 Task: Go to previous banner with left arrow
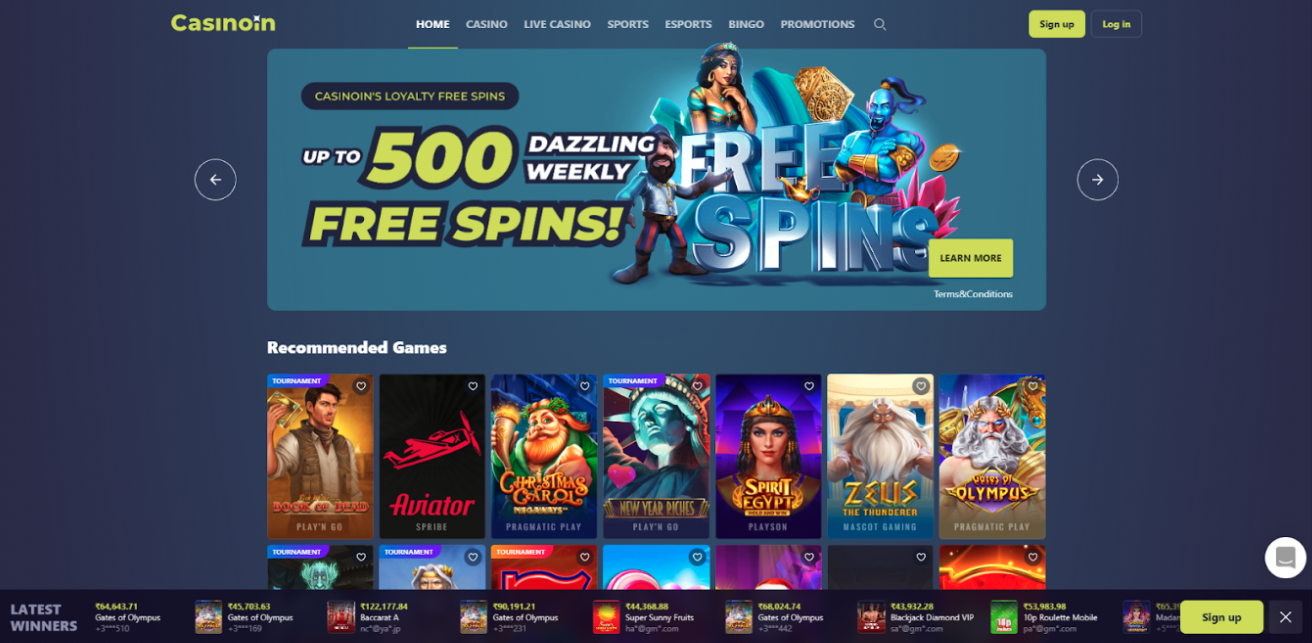point(215,180)
